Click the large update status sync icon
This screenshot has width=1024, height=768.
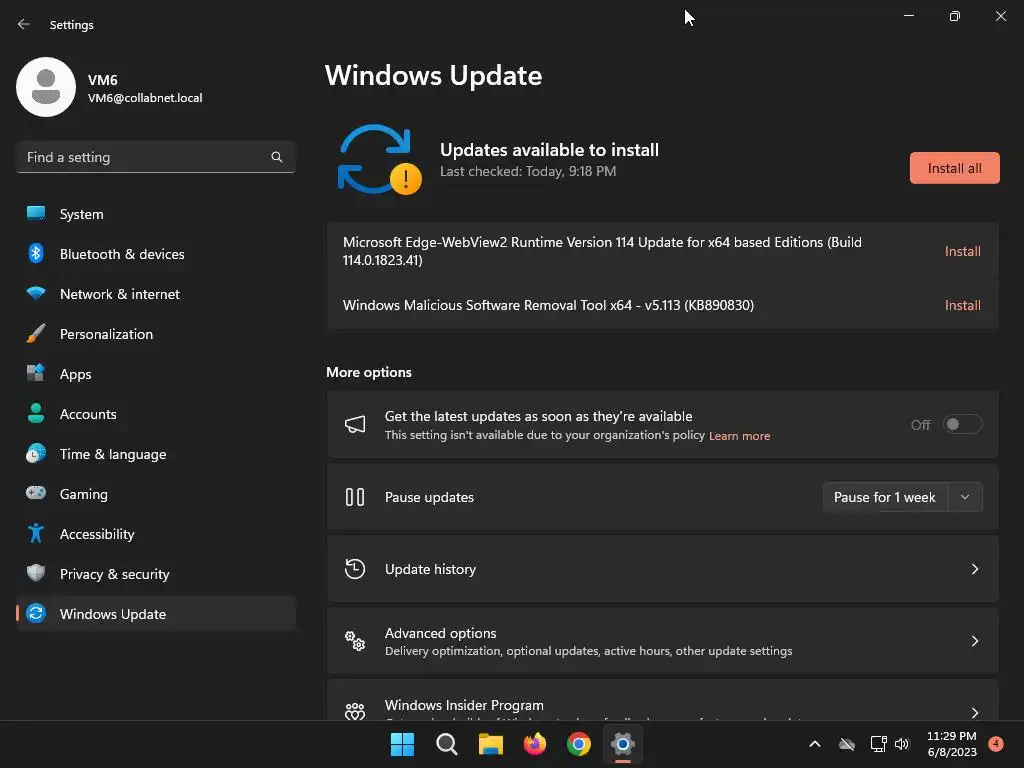[x=379, y=160]
